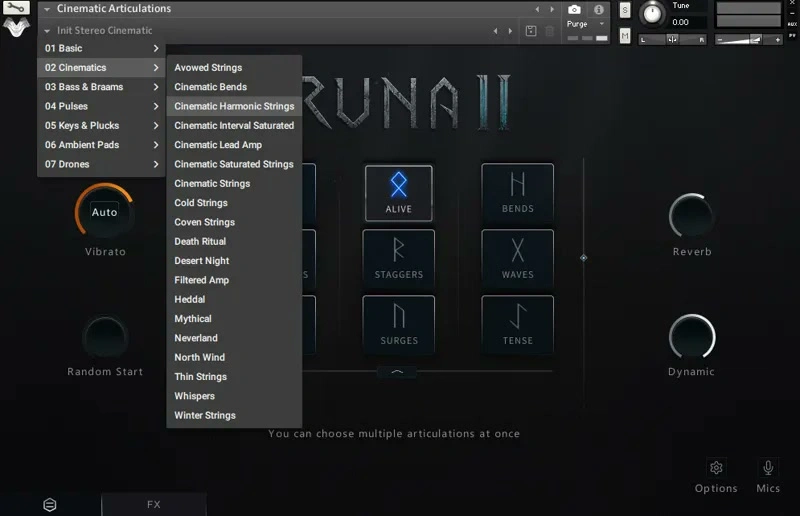800x516 pixels.
Task: Choose the Cold Strings preset
Action: pos(234,203)
